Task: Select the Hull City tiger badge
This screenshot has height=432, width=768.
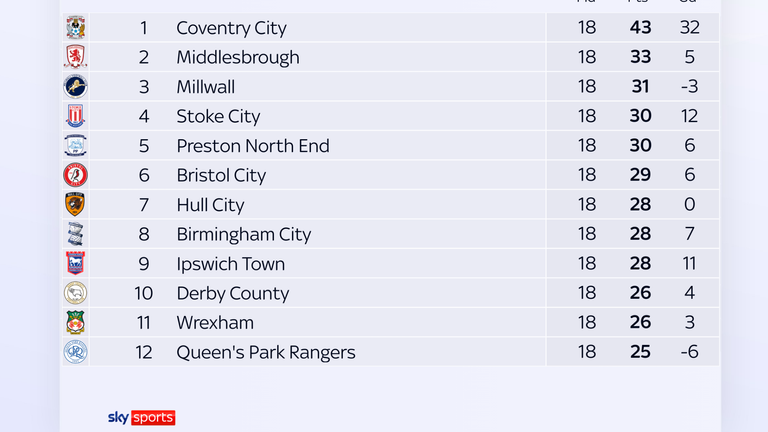Action: (75, 205)
